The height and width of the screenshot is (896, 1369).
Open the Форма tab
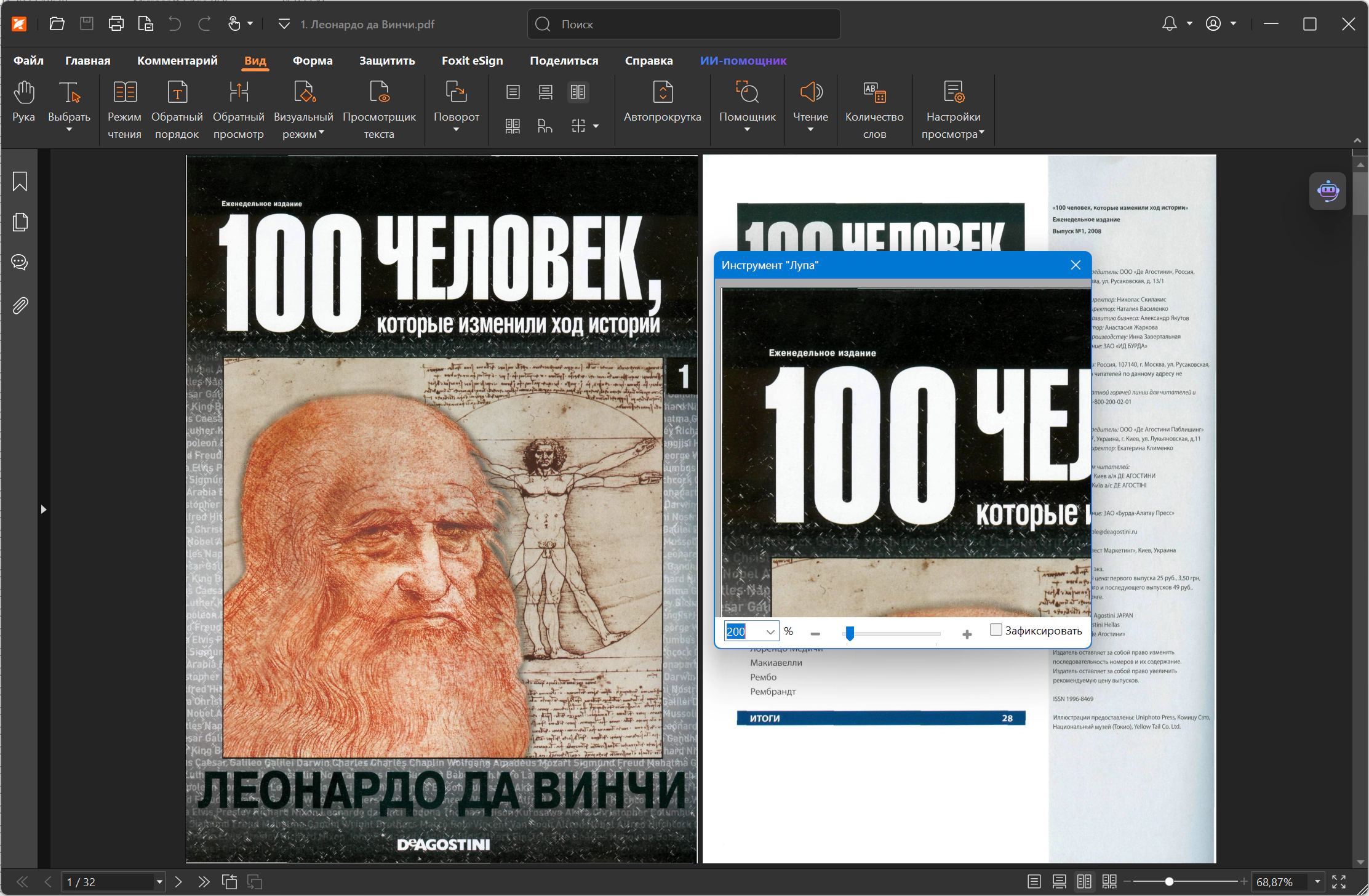(313, 61)
